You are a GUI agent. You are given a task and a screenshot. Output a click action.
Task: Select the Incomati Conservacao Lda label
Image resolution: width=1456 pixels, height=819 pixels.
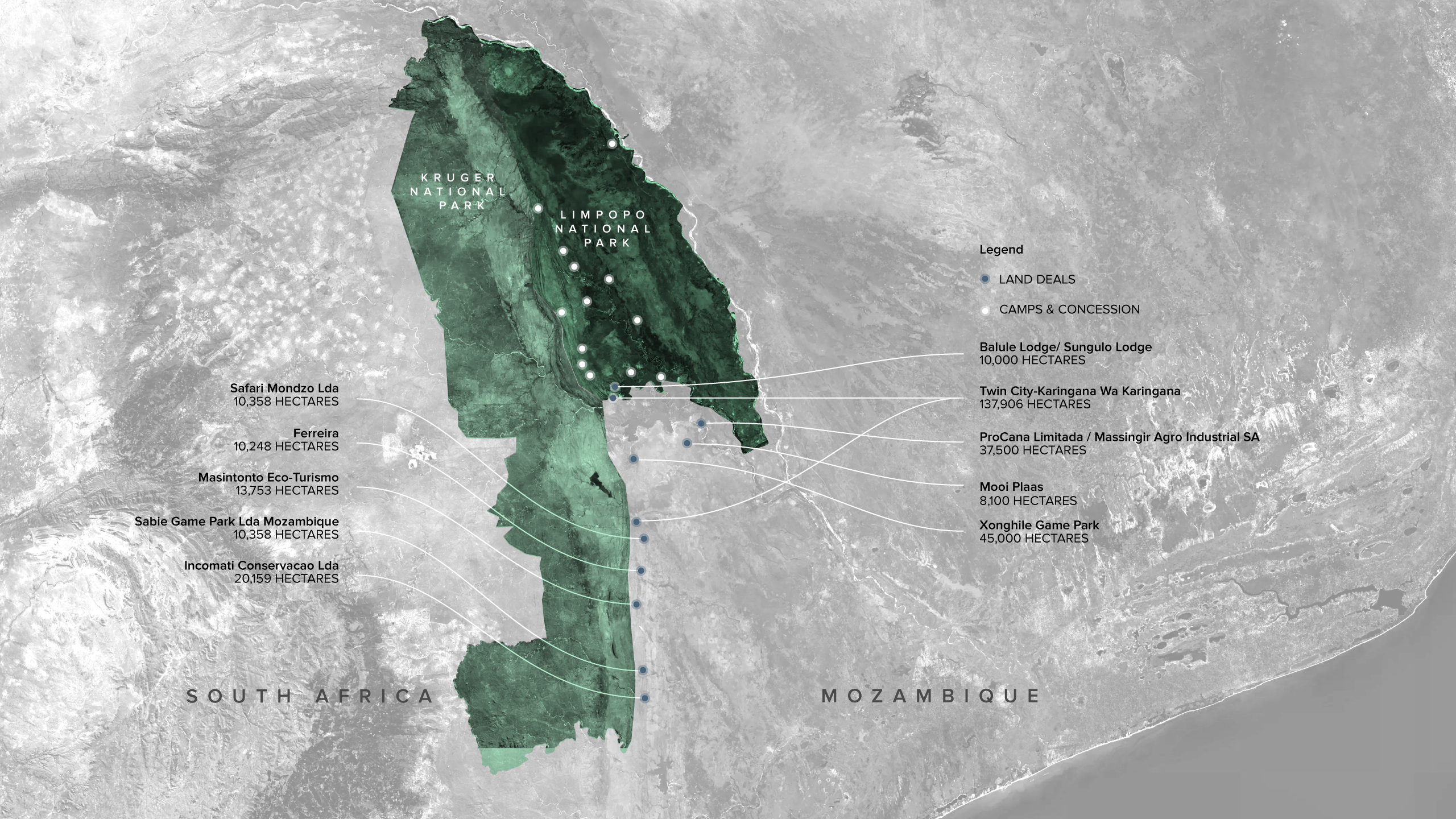[x=261, y=566]
